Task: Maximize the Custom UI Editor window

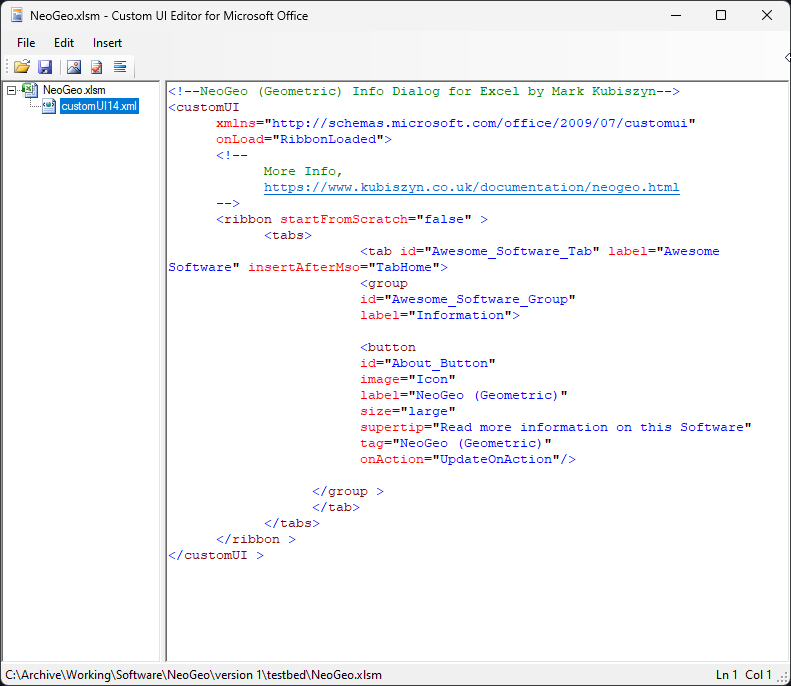Action: 721,16
